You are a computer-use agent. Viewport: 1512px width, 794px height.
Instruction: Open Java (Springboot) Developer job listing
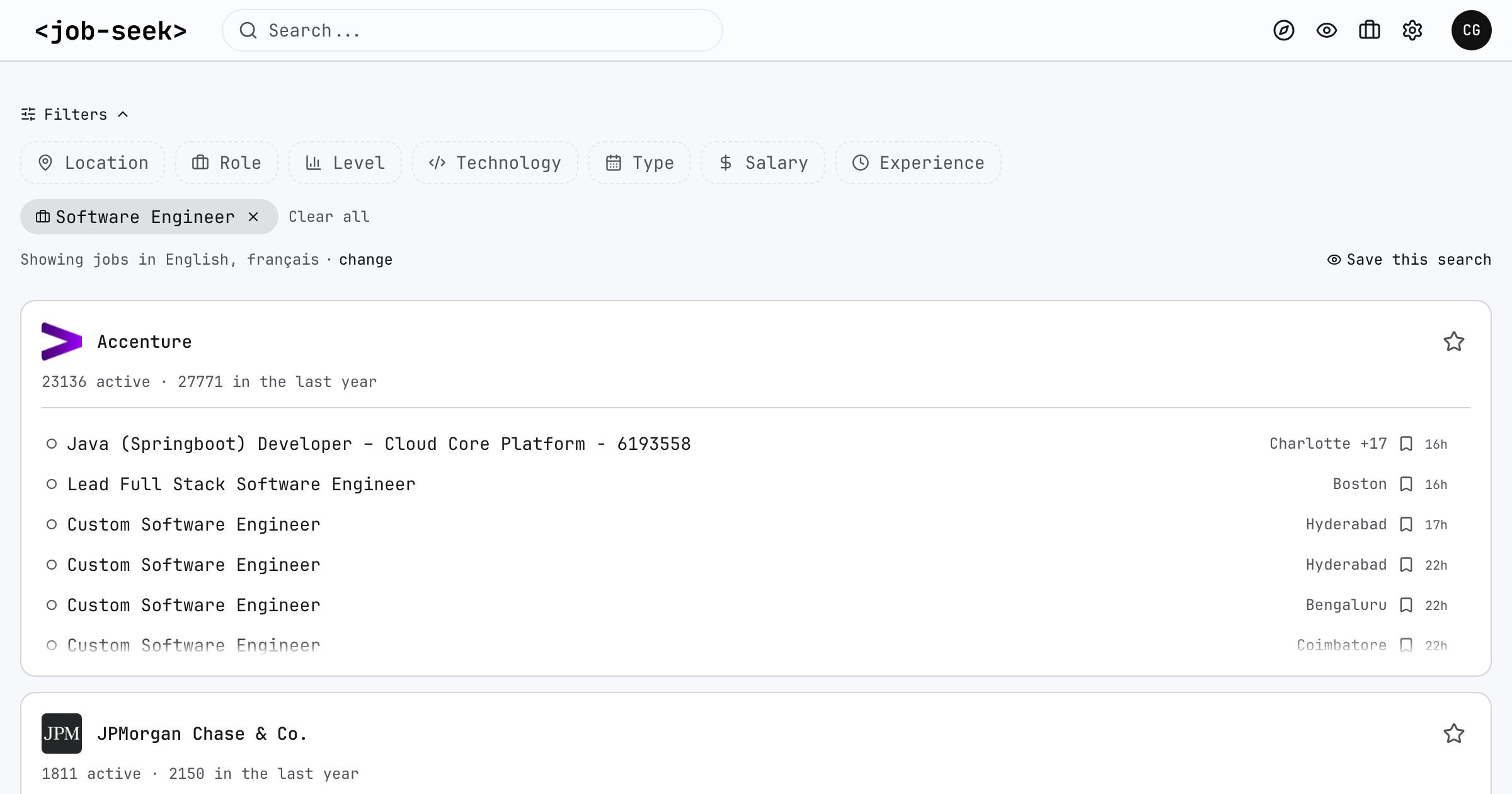point(379,444)
